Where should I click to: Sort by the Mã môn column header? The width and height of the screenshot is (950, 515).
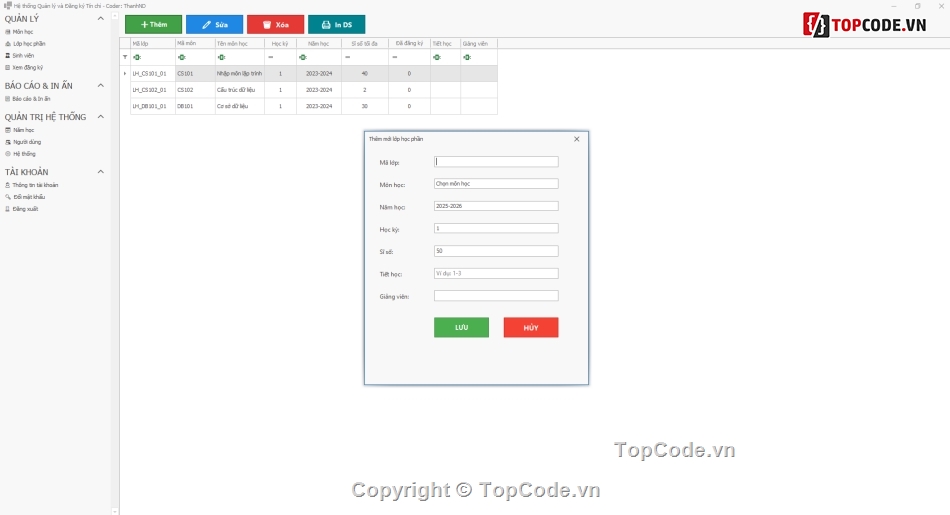[195, 44]
